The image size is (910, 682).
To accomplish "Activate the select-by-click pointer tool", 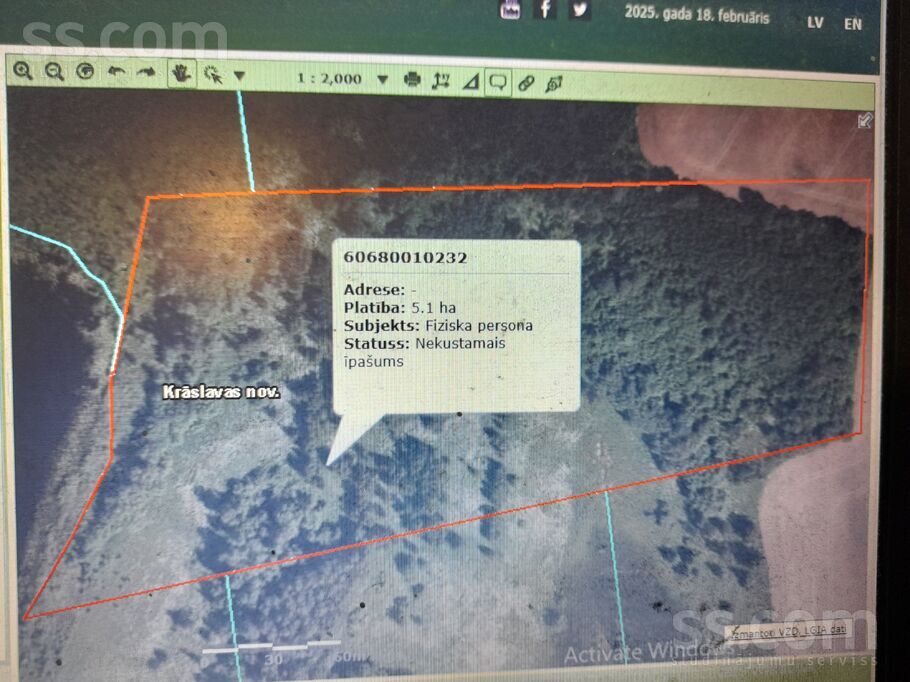I will [x=212, y=74].
